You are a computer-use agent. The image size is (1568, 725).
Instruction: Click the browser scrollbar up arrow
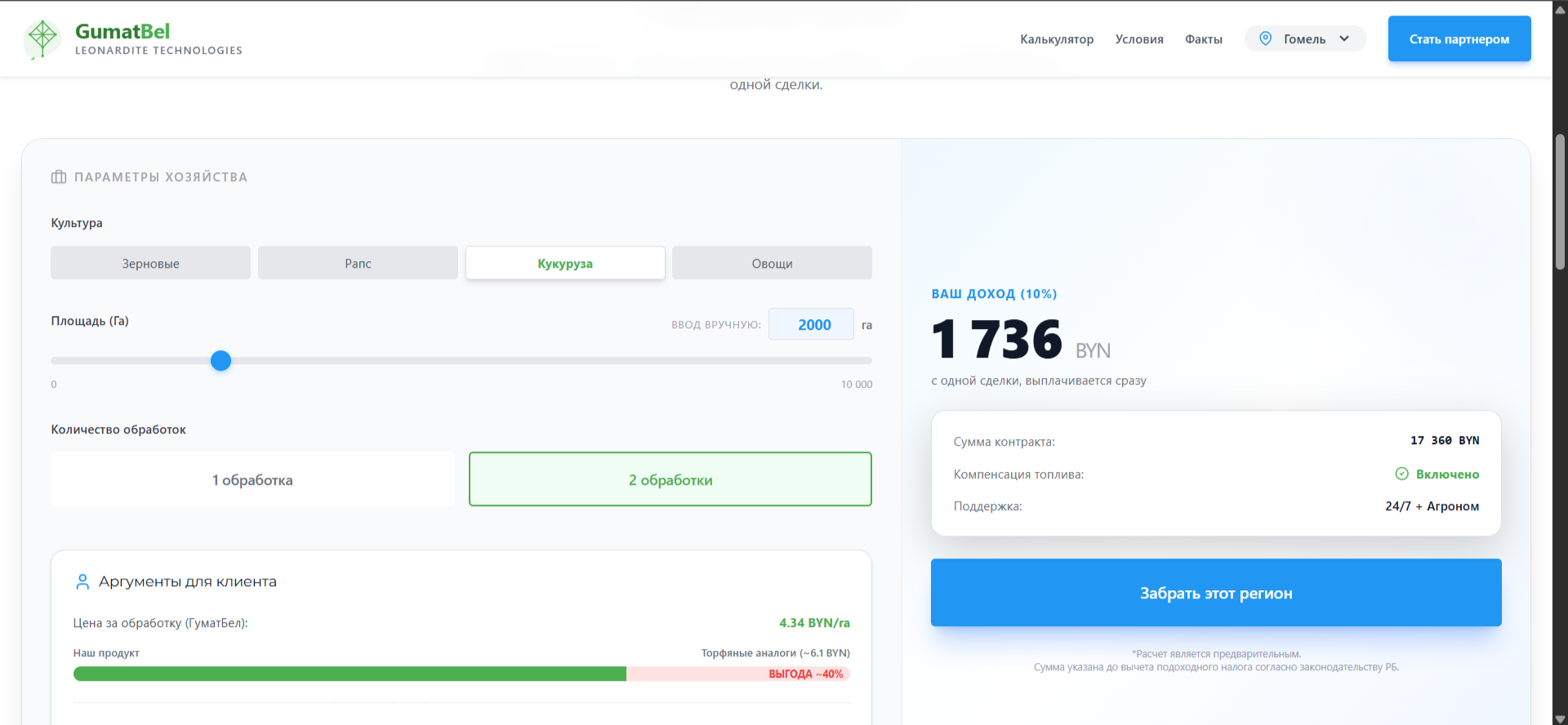(x=1560, y=9)
